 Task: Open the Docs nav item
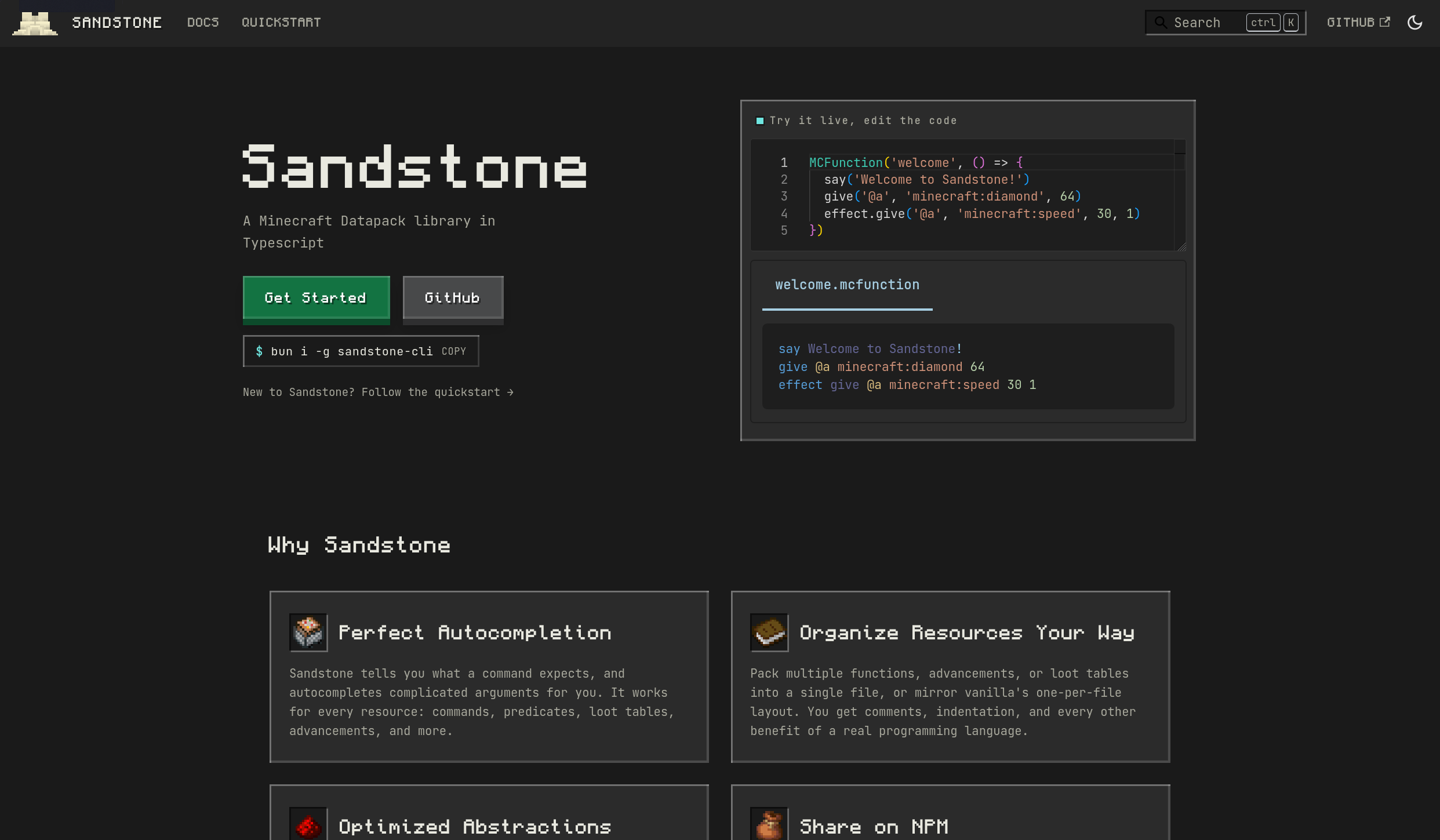click(x=203, y=23)
